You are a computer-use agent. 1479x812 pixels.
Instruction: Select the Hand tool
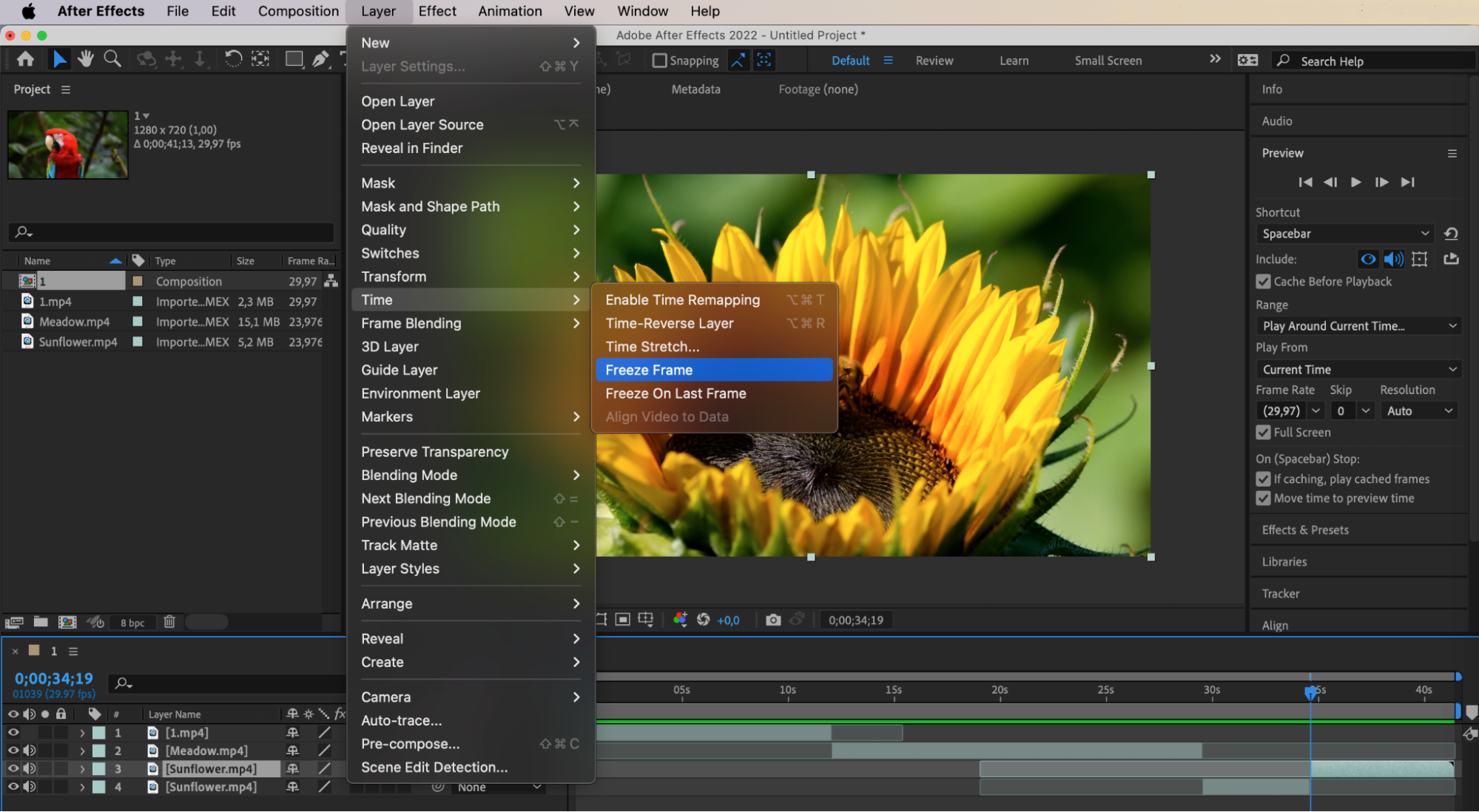[x=86, y=59]
